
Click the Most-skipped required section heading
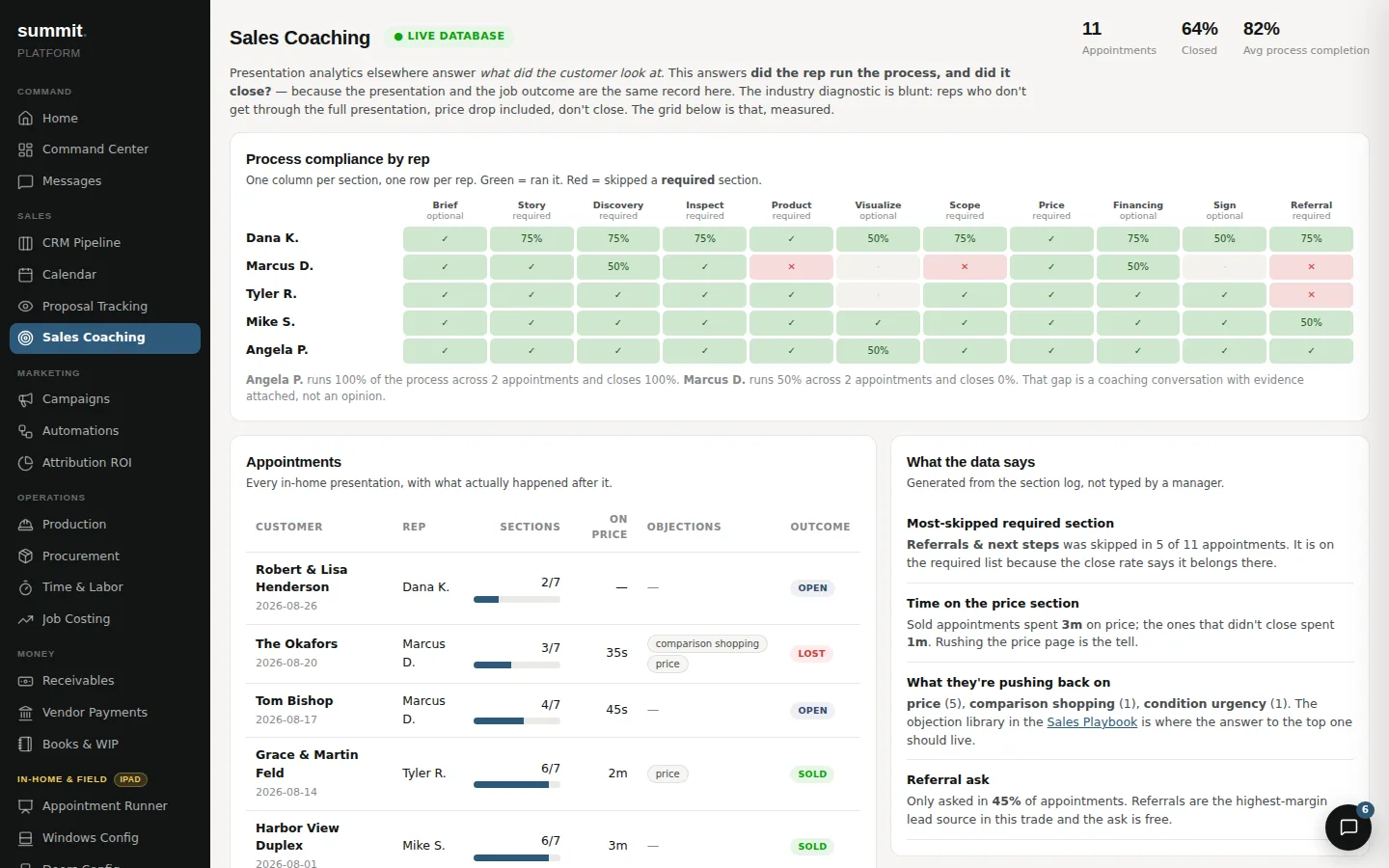(x=1010, y=524)
